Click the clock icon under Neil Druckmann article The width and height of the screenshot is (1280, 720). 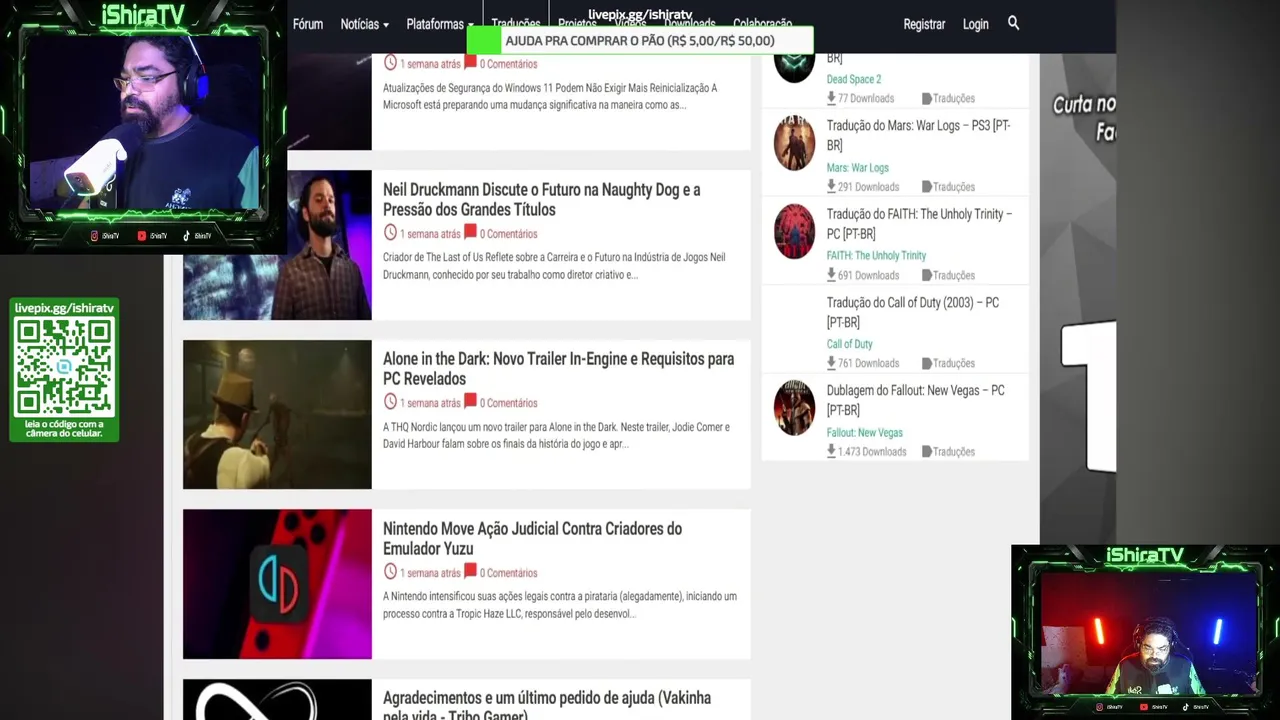click(x=390, y=233)
